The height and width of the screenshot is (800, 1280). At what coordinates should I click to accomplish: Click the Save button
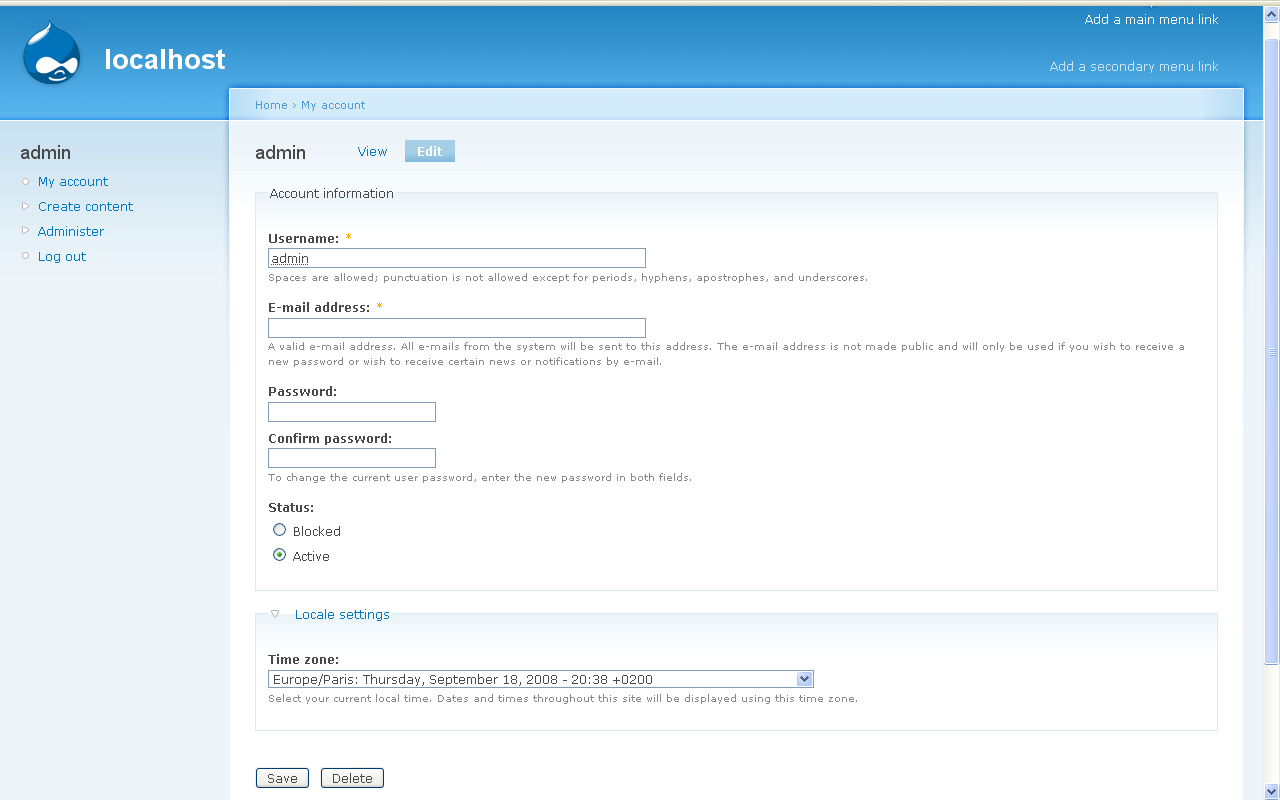coord(282,778)
